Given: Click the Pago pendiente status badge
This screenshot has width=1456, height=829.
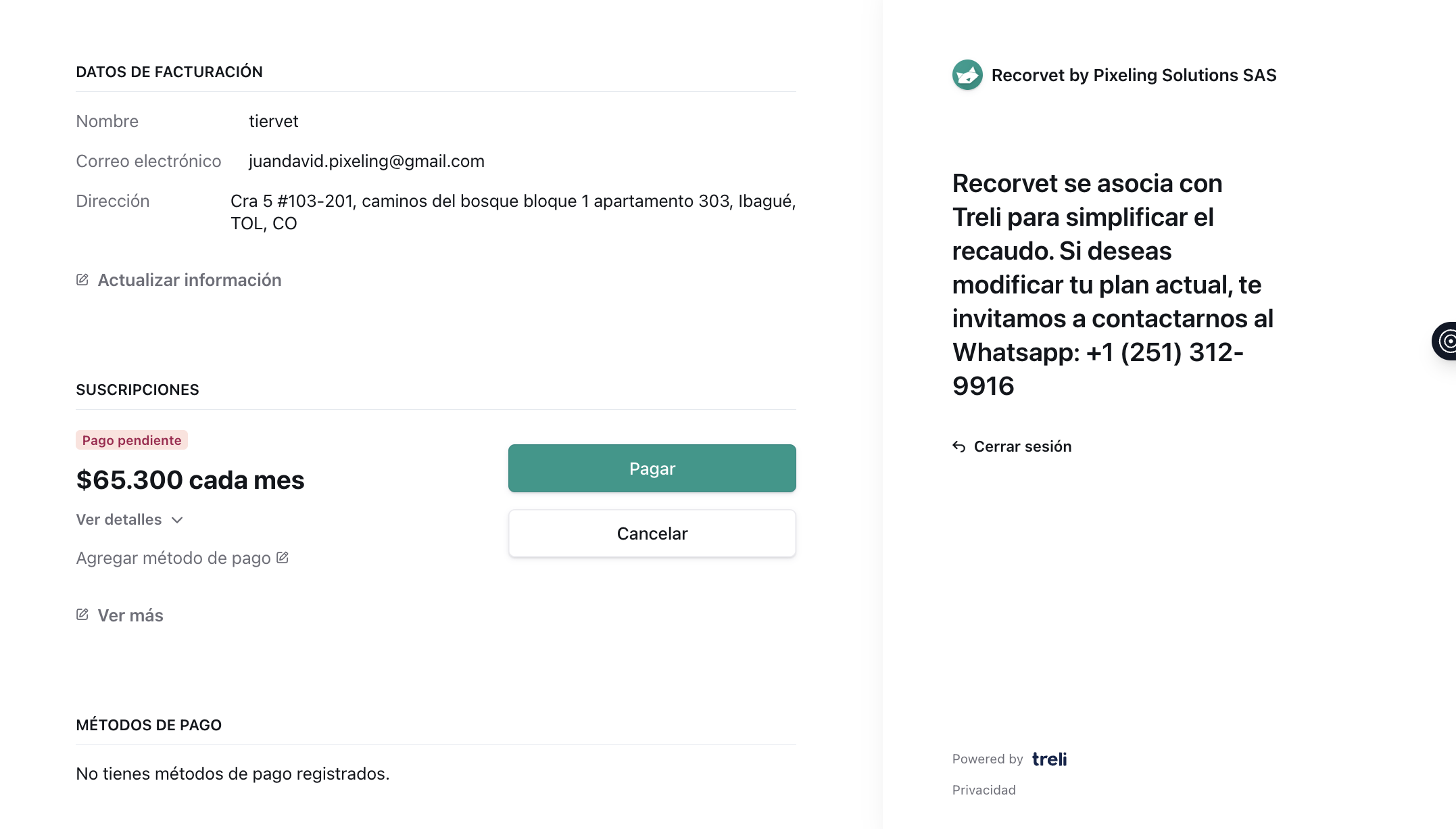Looking at the screenshot, I should click(132, 440).
